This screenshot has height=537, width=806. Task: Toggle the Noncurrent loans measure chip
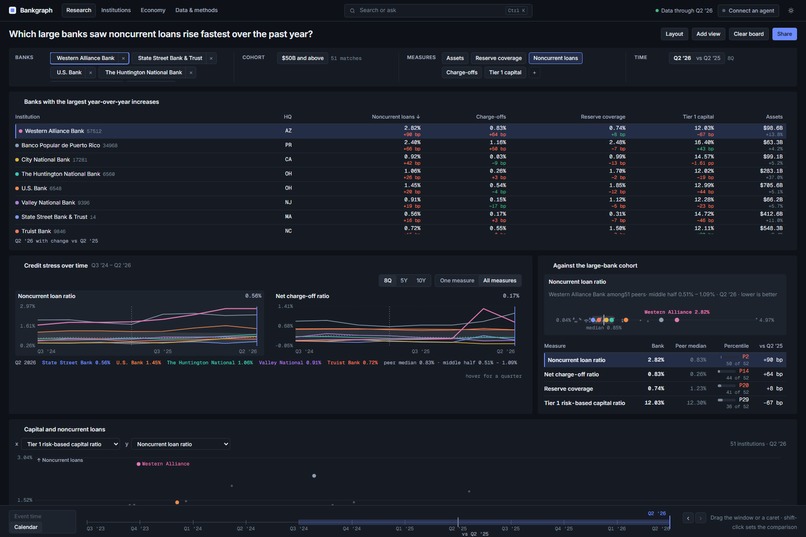(555, 58)
